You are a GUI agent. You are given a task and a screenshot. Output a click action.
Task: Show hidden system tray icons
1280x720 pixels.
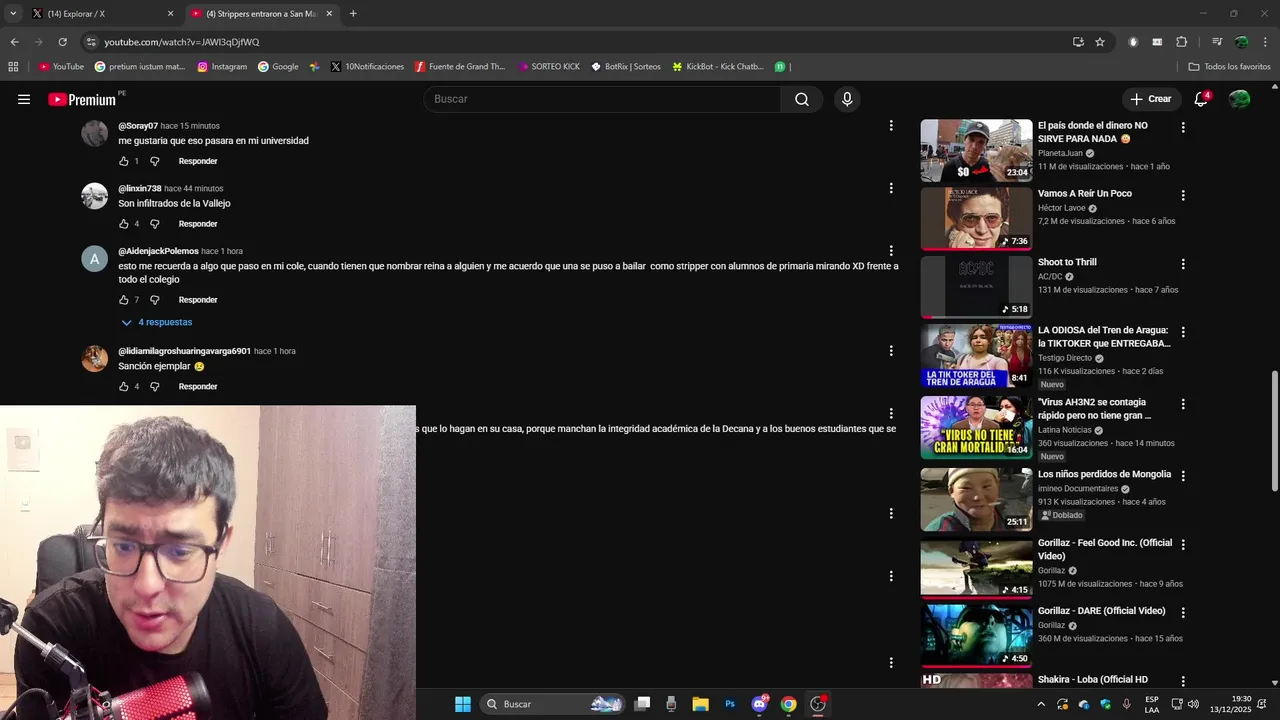1041,704
